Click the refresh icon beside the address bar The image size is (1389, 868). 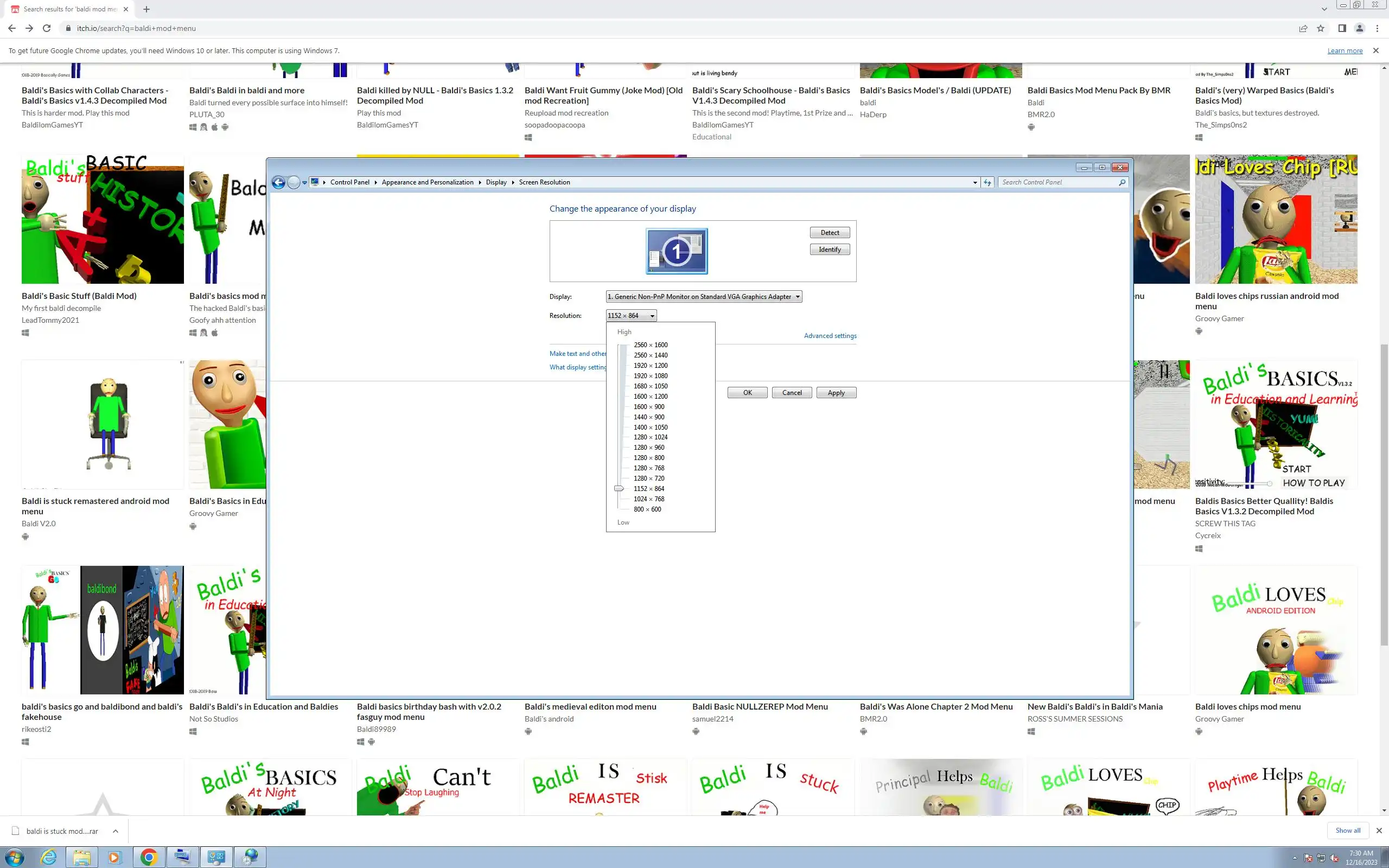coord(987,183)
